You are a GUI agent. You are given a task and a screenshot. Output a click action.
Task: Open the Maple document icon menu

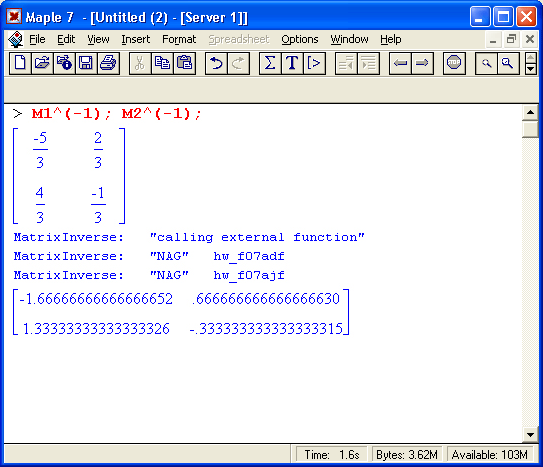15,39
